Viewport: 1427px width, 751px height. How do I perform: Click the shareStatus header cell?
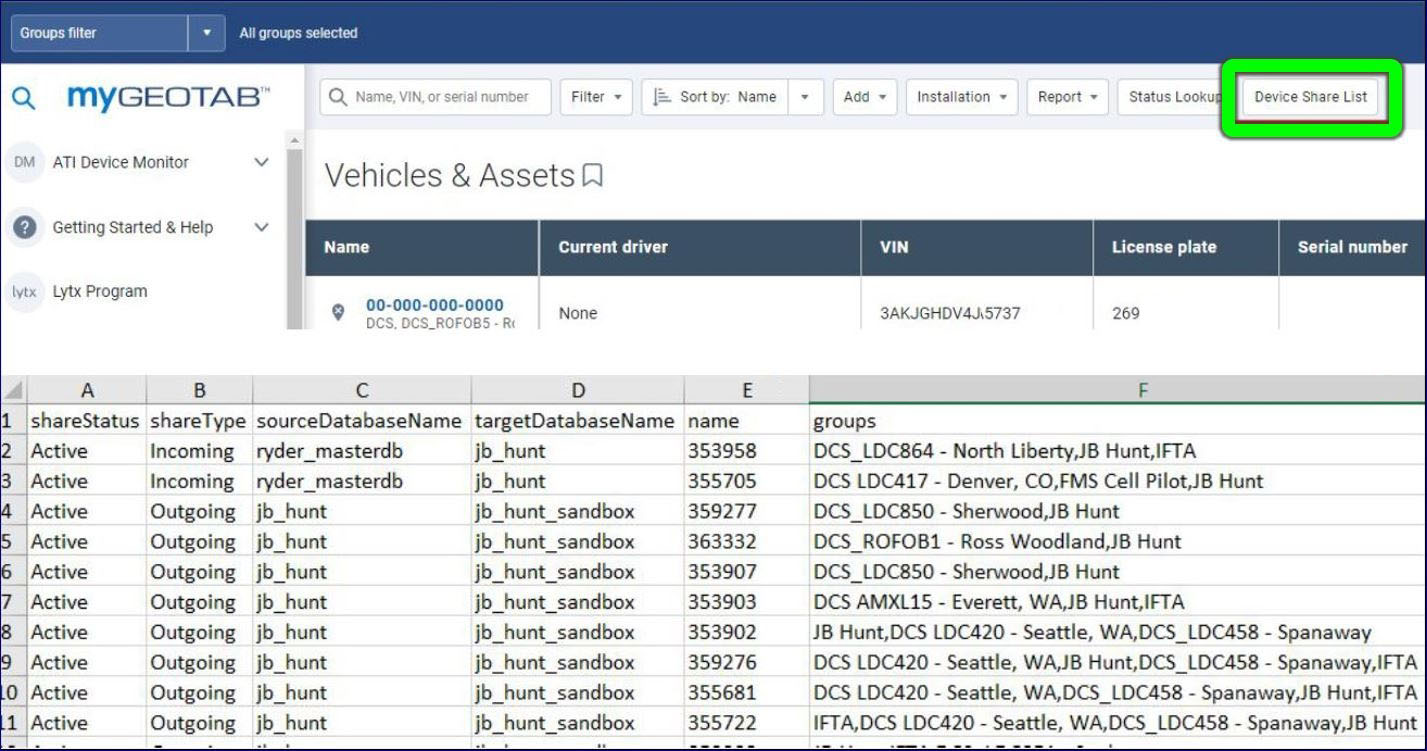pyautogui.click(x=87, y=421)
